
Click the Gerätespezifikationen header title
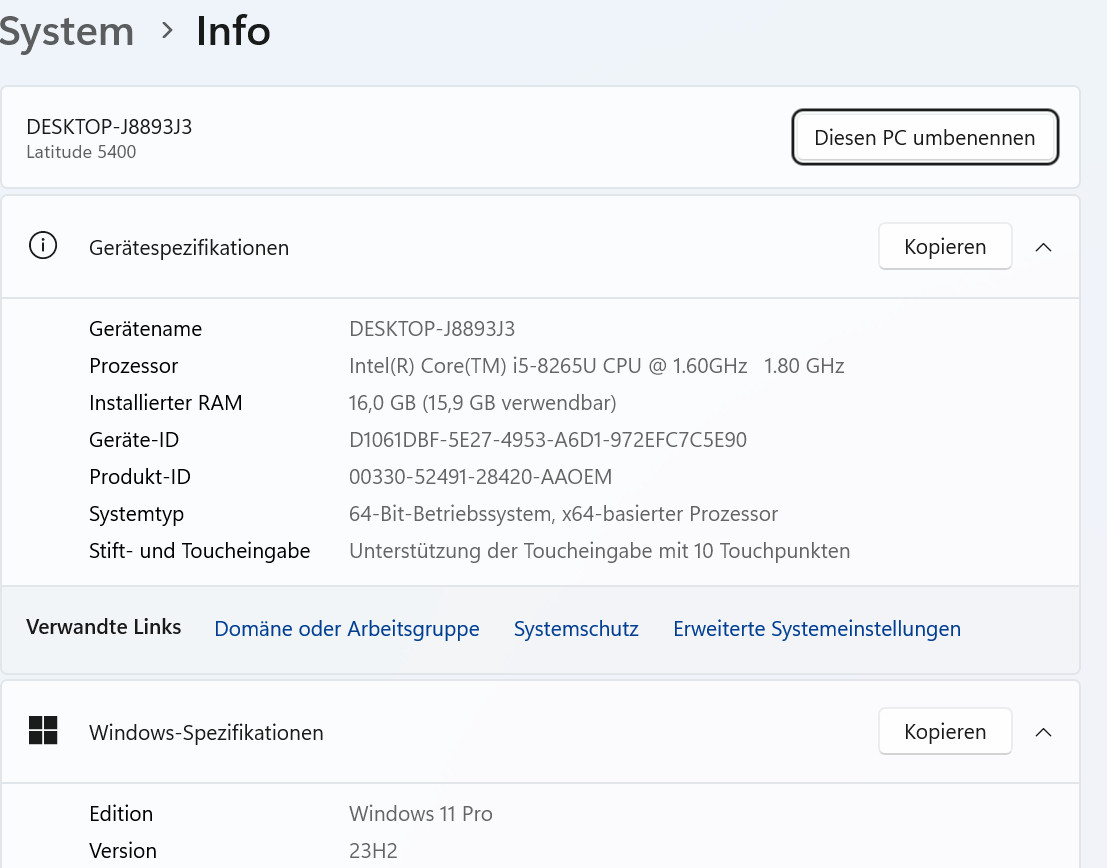point(189,248)
